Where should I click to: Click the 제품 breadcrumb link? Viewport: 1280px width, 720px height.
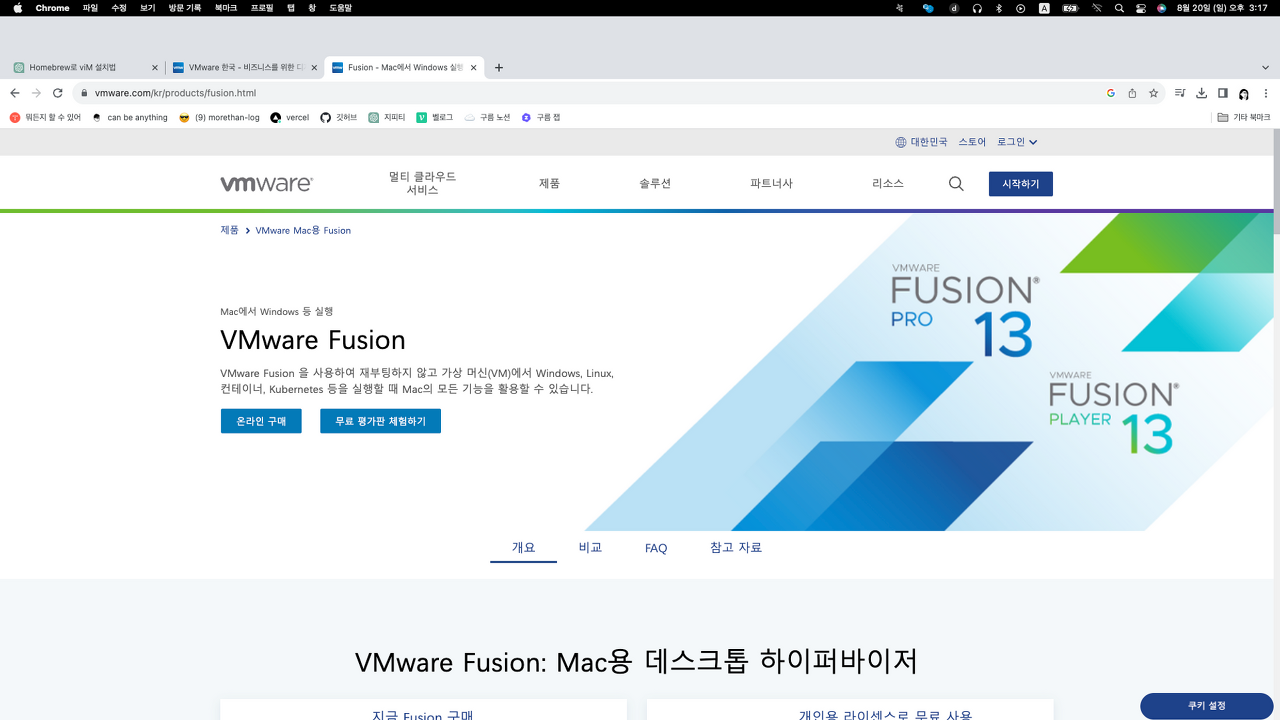(x=229, y=230)
